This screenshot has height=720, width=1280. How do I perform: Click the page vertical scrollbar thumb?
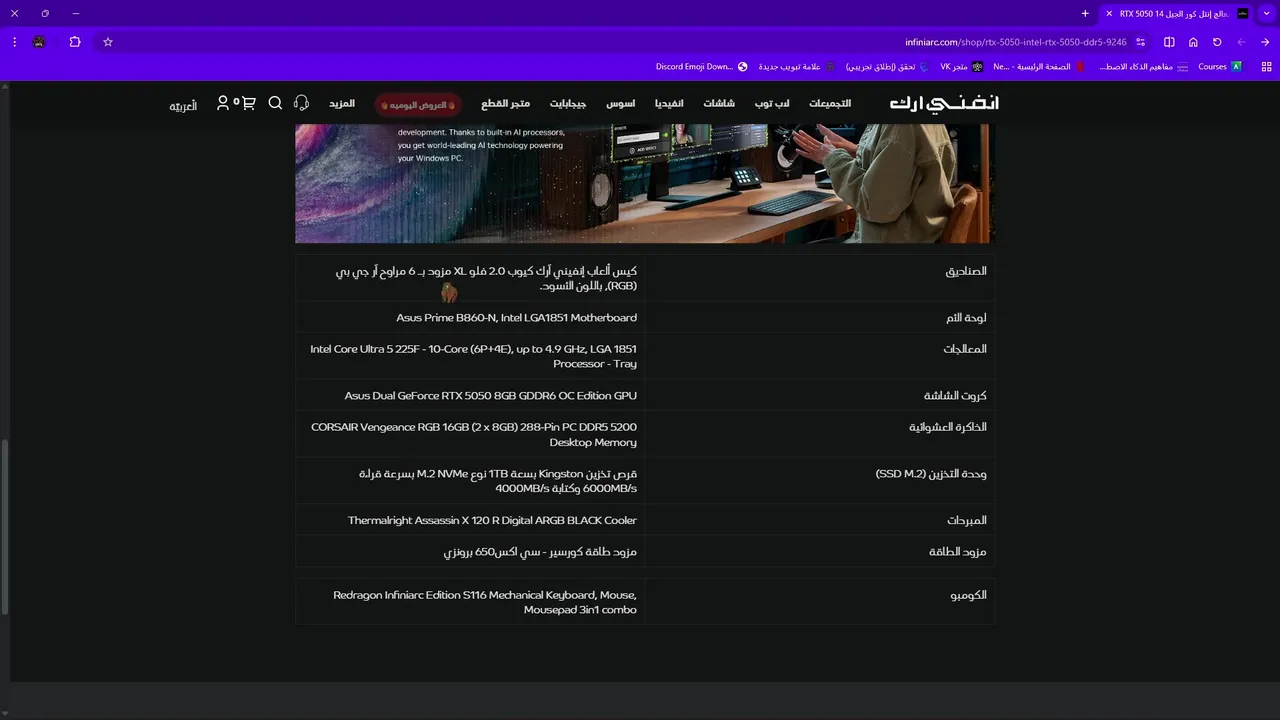[x=4, y=526]
